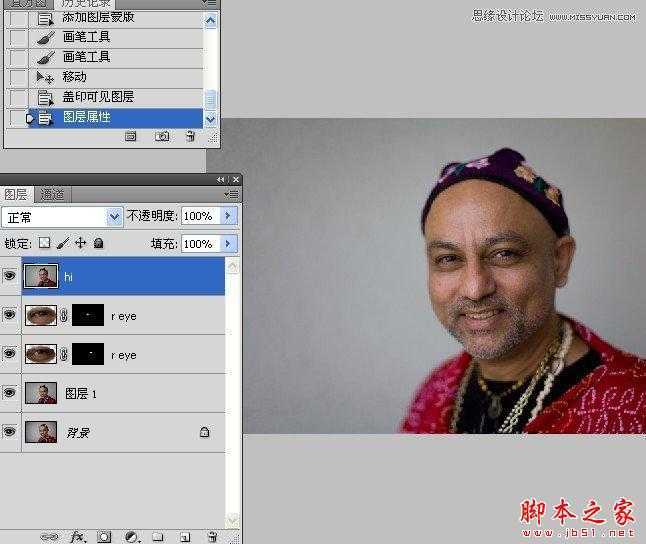
Task: Click the History panel scroll up arrow
Action: point(211,20)
